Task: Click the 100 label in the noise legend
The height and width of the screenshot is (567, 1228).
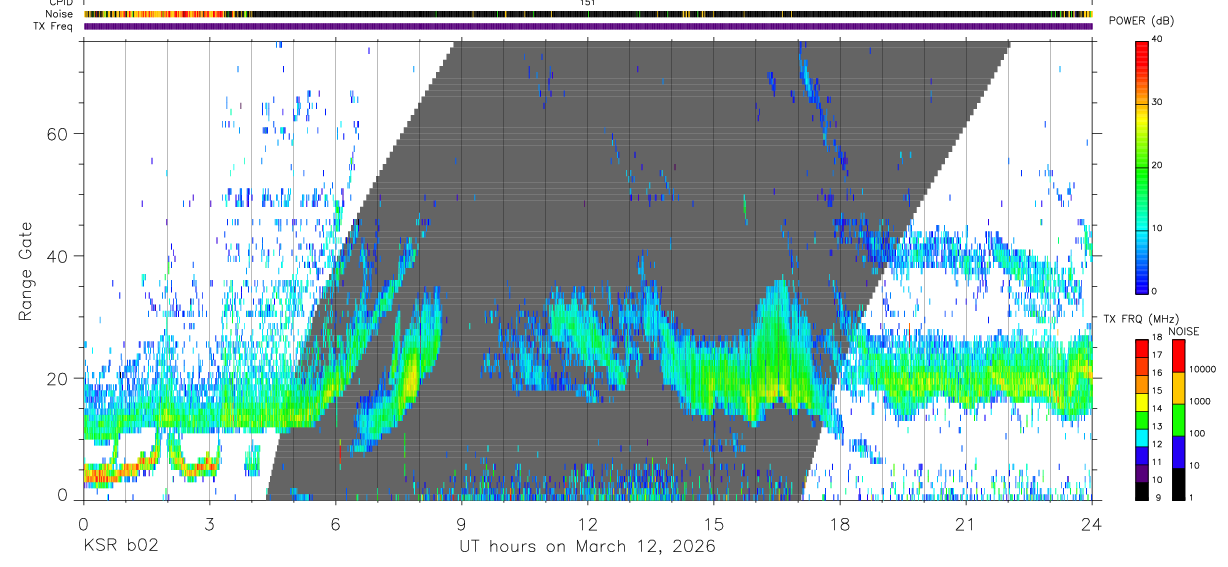Action: (1198, 433)
